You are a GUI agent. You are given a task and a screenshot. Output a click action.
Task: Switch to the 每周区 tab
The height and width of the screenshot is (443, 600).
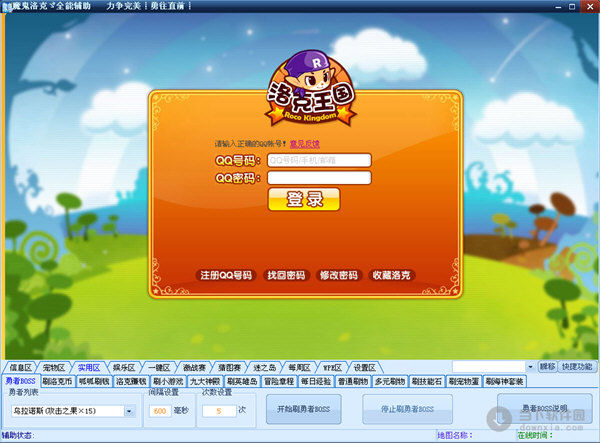(299, 368)
